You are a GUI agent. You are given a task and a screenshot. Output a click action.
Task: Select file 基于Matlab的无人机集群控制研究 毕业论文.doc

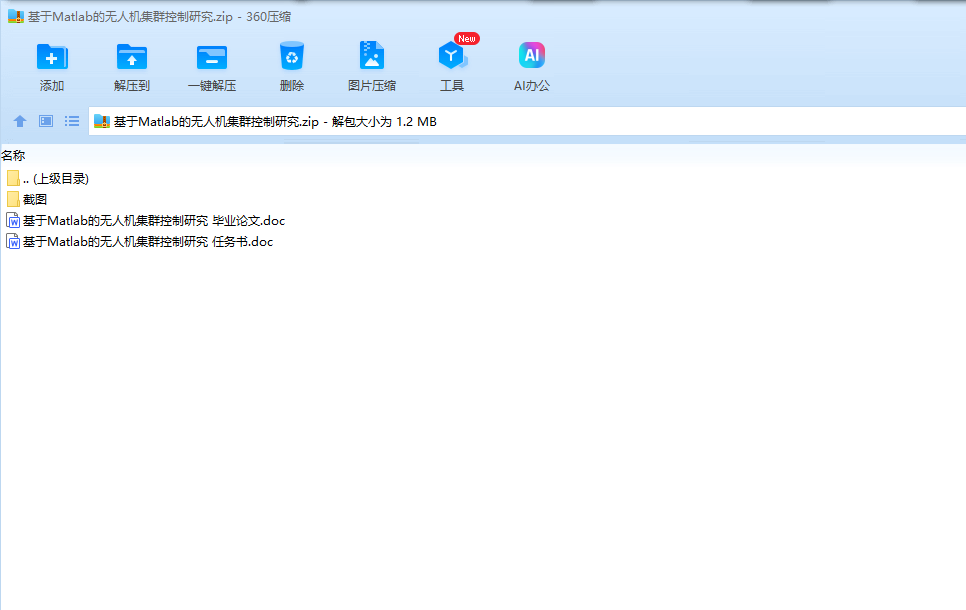[154, 221]
